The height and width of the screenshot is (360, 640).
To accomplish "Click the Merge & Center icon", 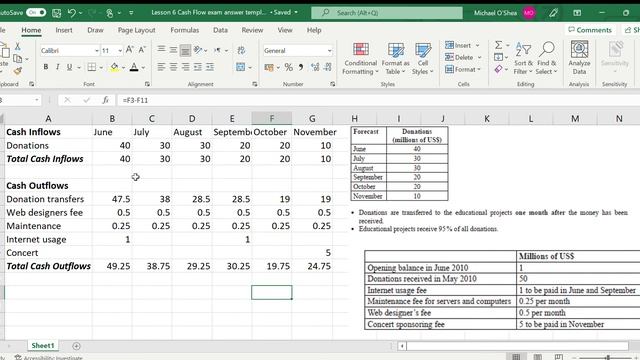I will pos(240,67).
